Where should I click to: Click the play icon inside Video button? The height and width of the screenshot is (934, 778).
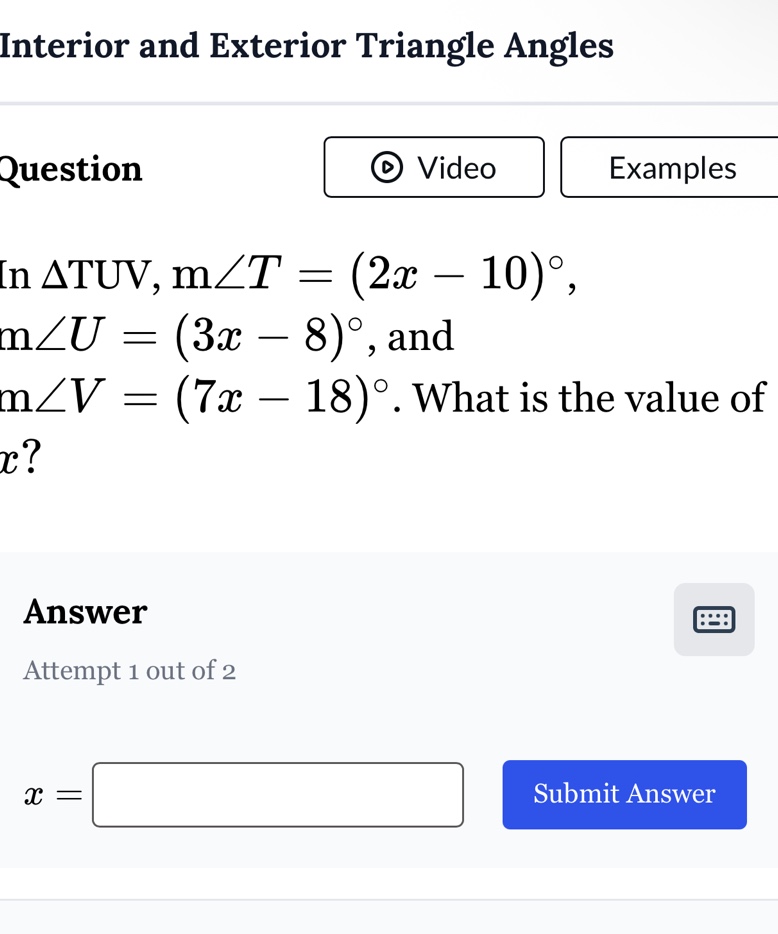pyautogui.click(x=385, y=168)
